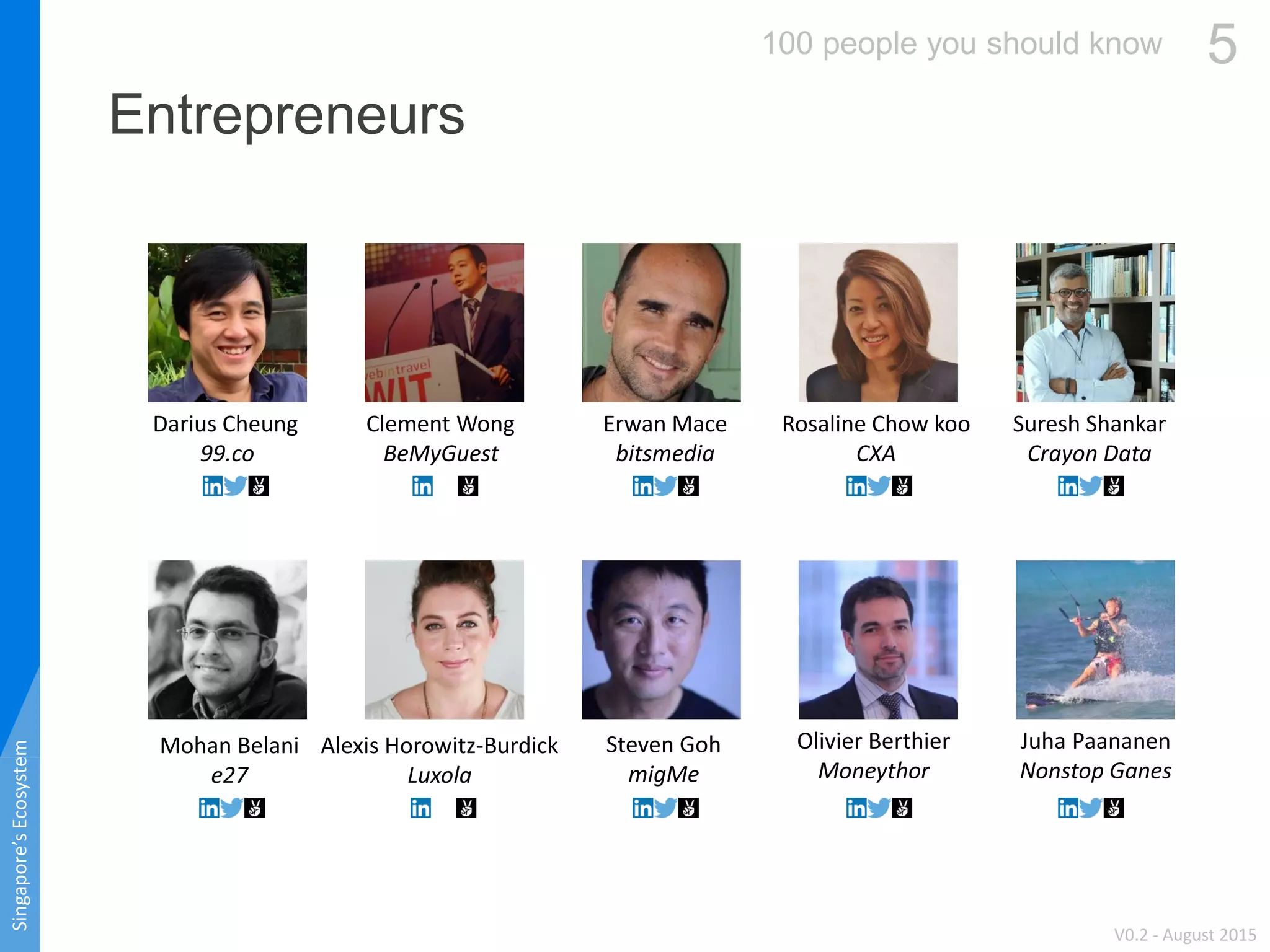Click Clement Wong's AngelList icon
Viewport: 1270px width, 952px height.
click(x=468, y=486)
